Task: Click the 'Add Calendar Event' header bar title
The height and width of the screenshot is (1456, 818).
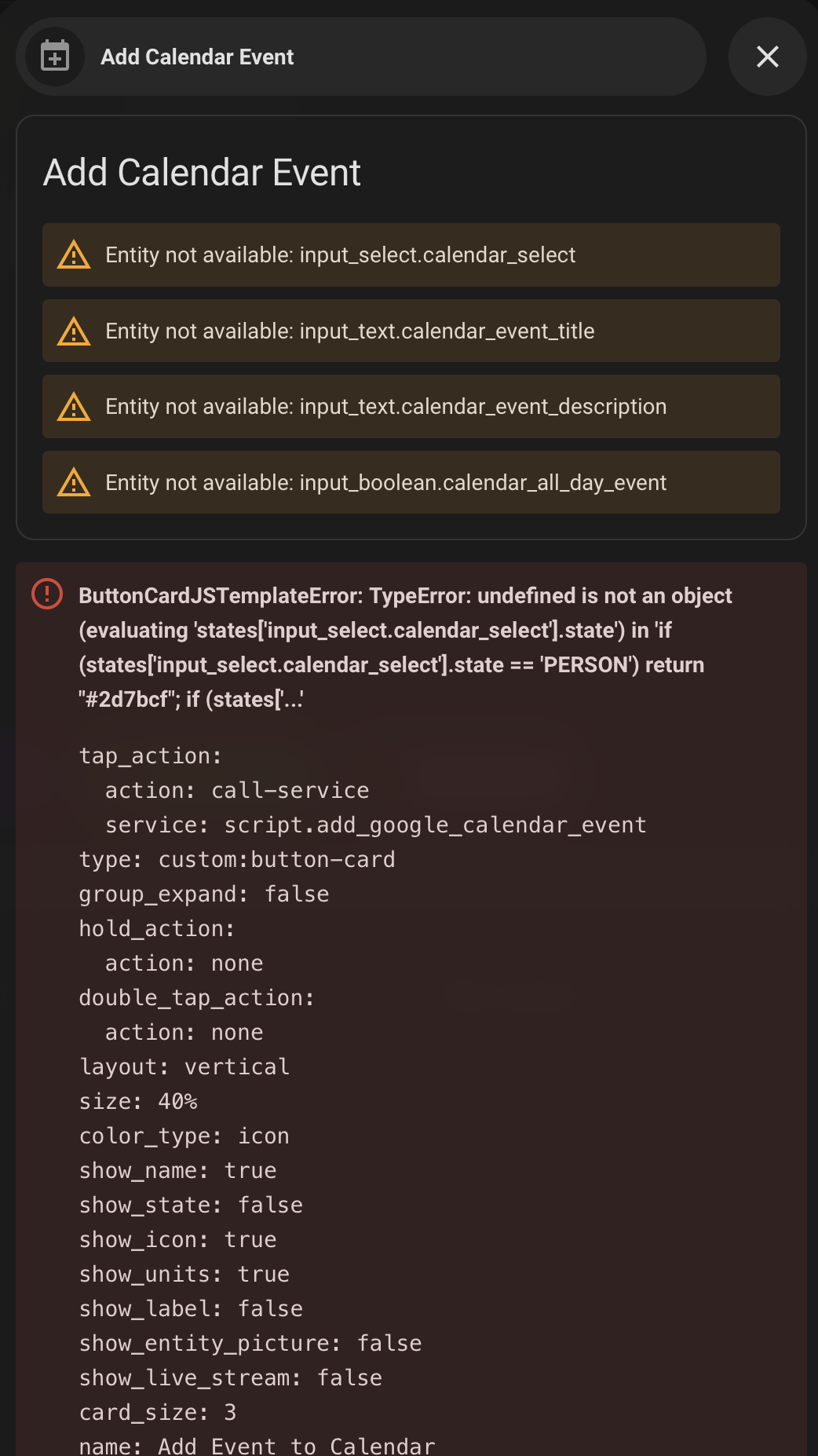Action: pos(197,57)
